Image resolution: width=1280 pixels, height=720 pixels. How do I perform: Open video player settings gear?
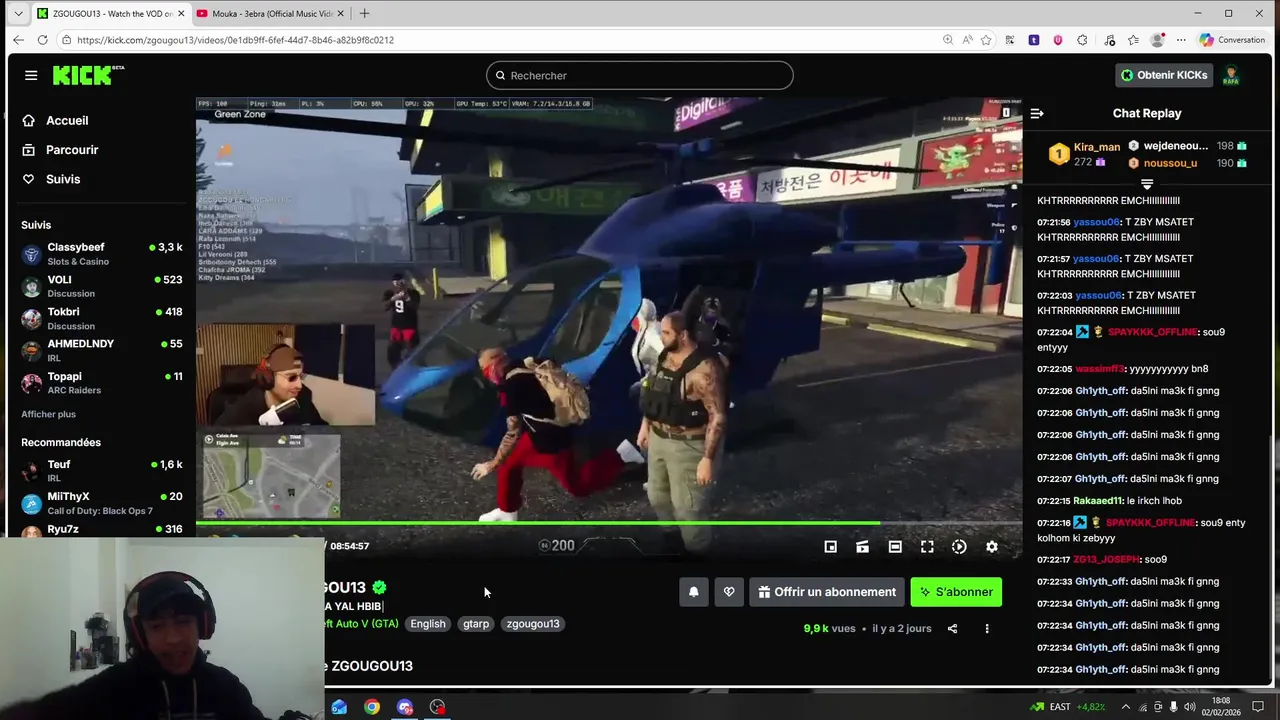(991, 546)
